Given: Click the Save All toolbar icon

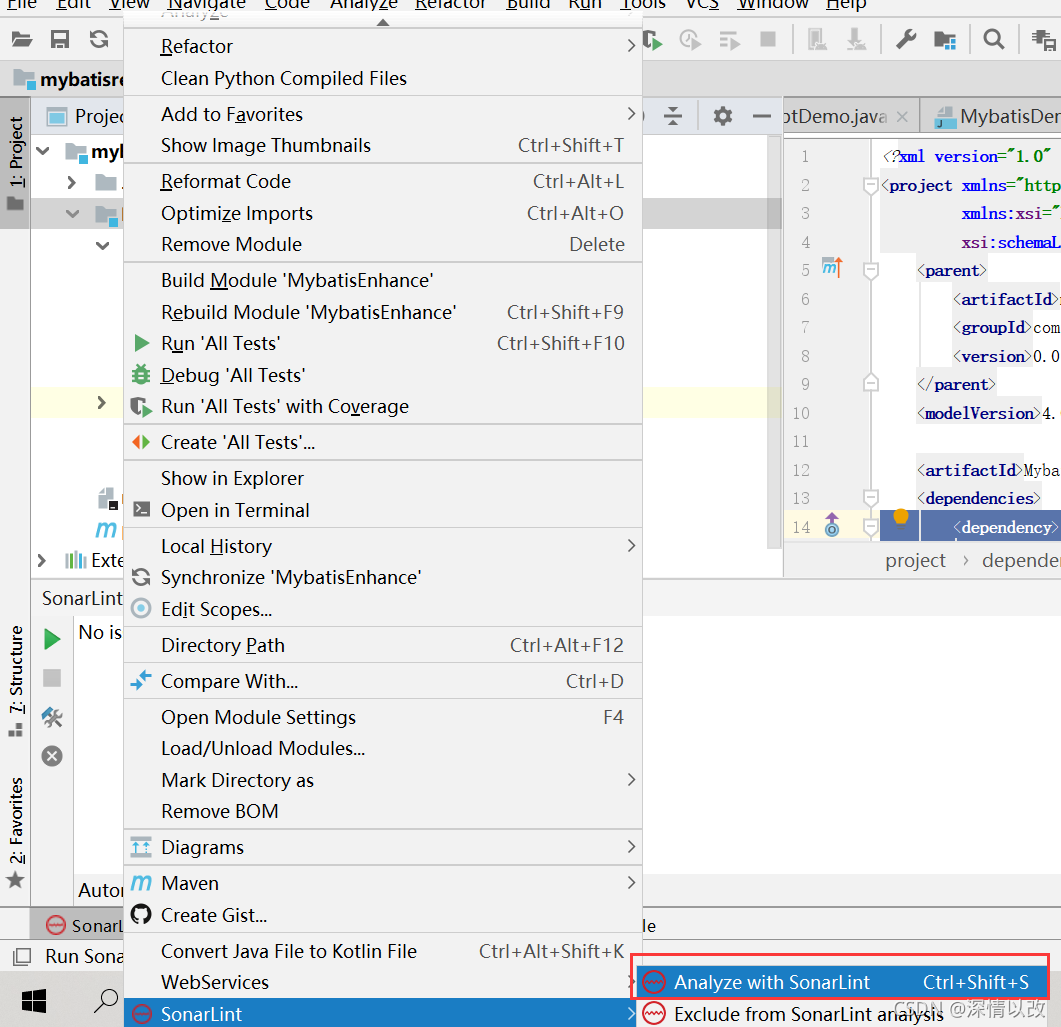Looking at the screenshot, I should pyautogui.click(x=60, y=39).
